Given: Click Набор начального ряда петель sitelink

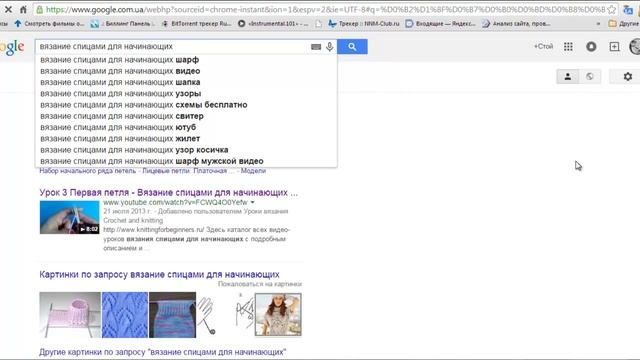Looking at the screenshot, I should tap(88, 171).
